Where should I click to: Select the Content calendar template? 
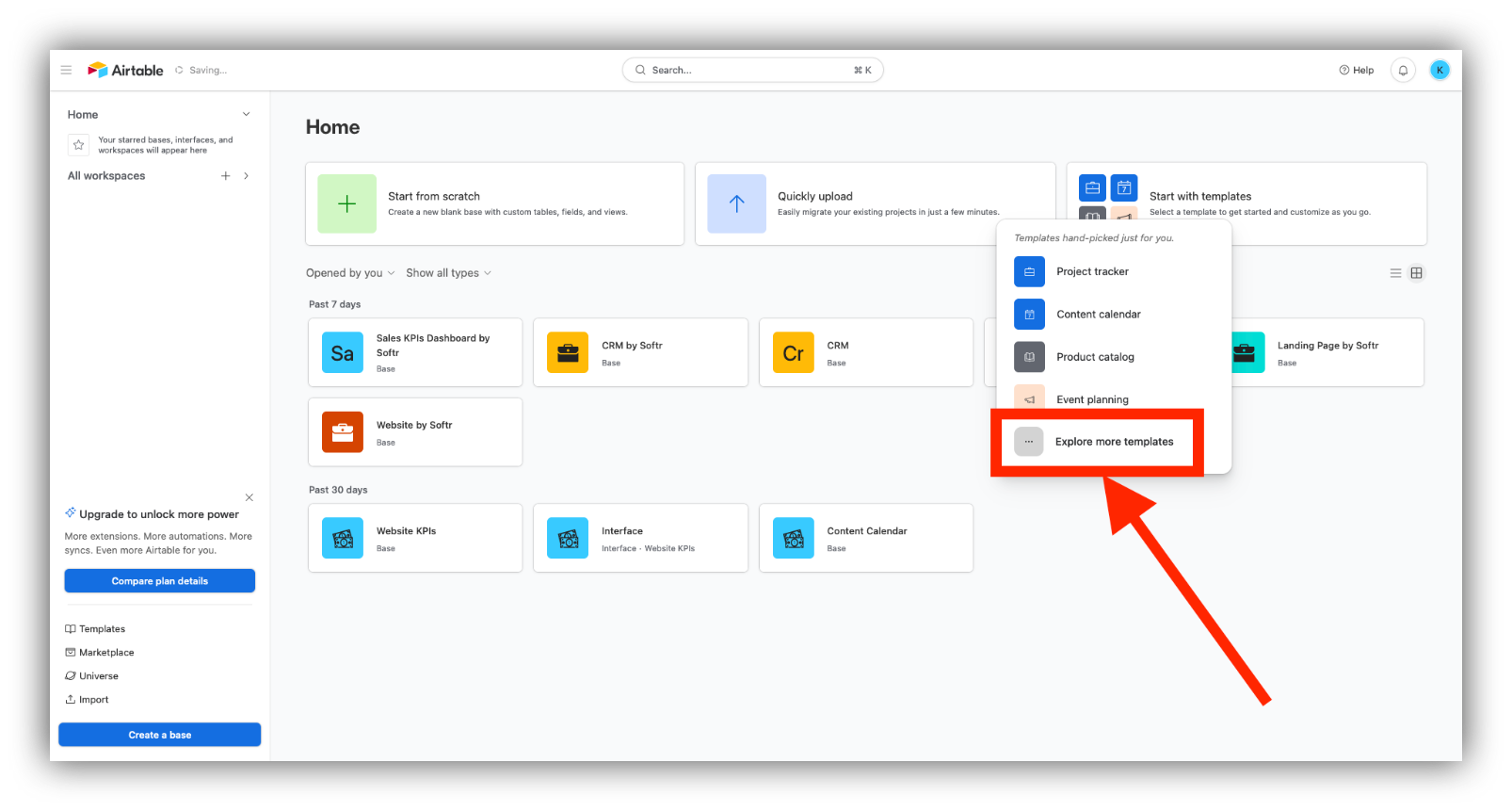coord(1114,315)
